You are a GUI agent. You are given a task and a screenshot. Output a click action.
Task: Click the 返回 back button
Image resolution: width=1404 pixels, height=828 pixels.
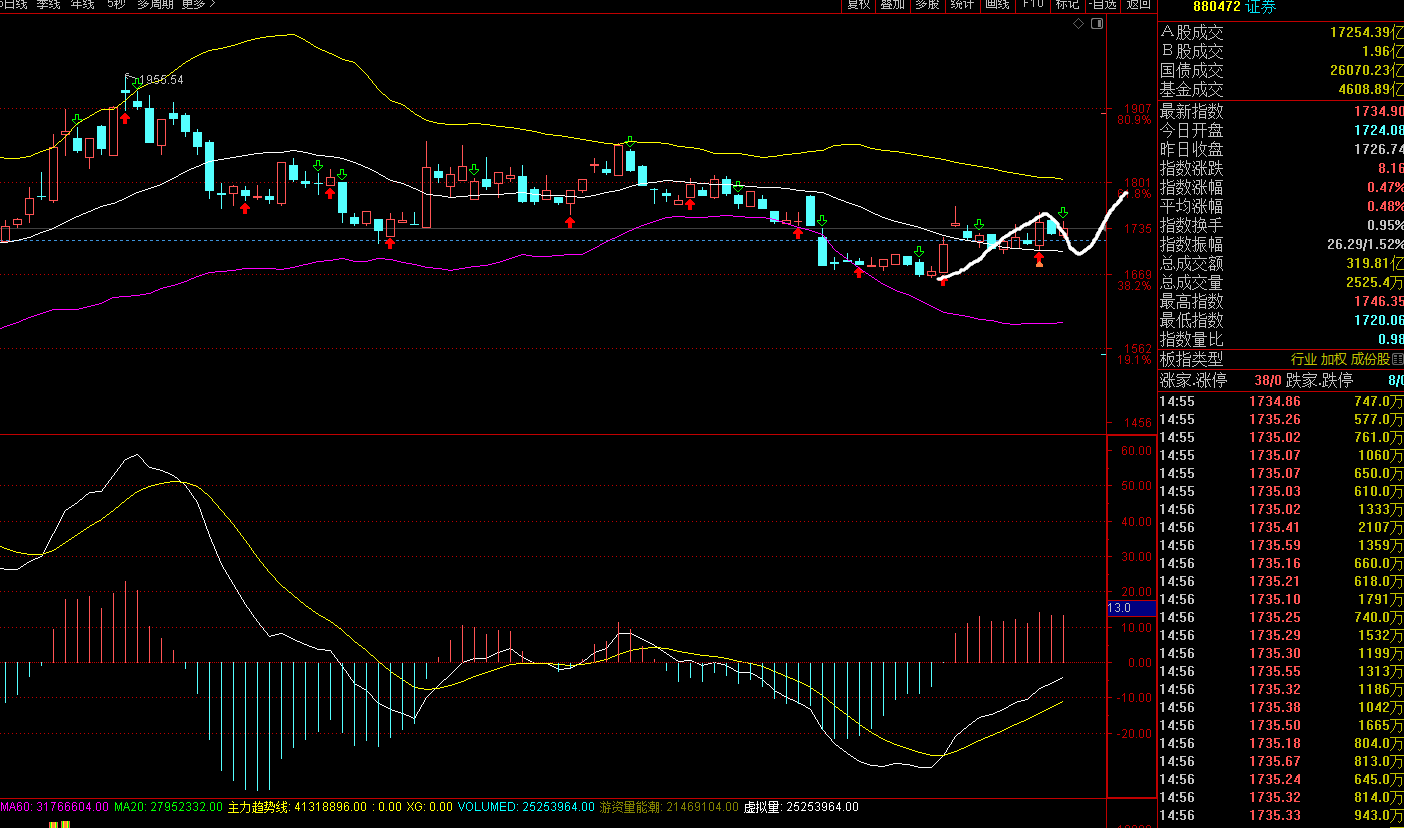point(1138,4)
